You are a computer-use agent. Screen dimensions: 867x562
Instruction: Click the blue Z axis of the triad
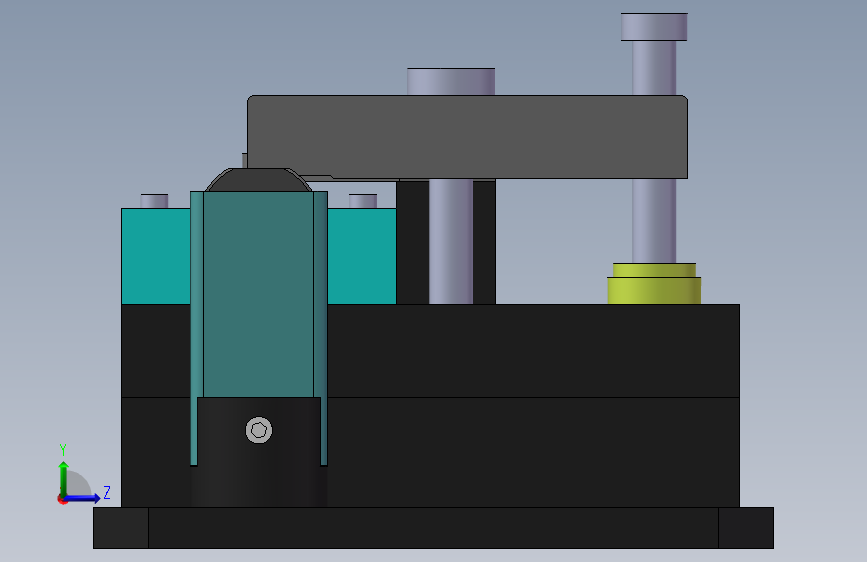pyautogui.click(x=83, y=498)
